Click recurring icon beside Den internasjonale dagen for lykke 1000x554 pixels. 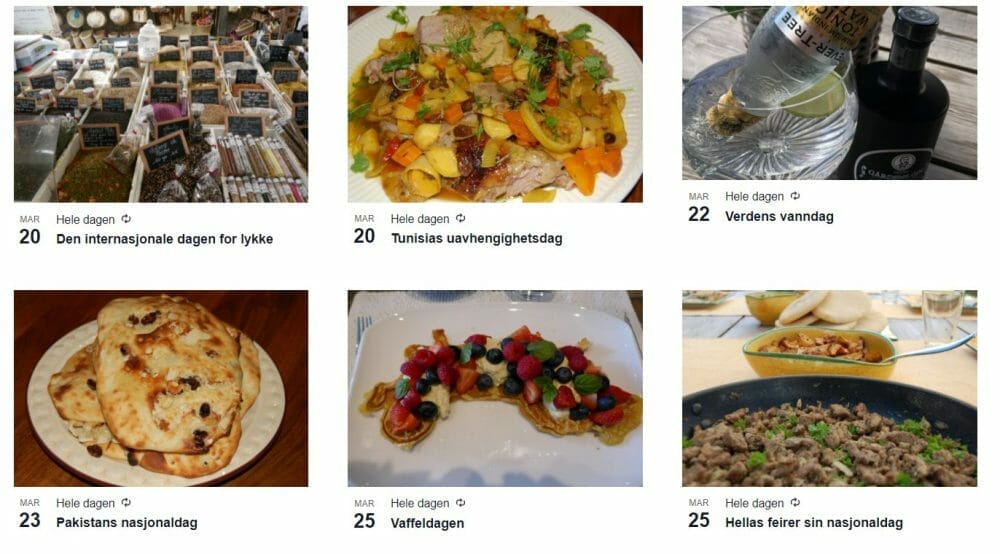[x=126, y=219]
